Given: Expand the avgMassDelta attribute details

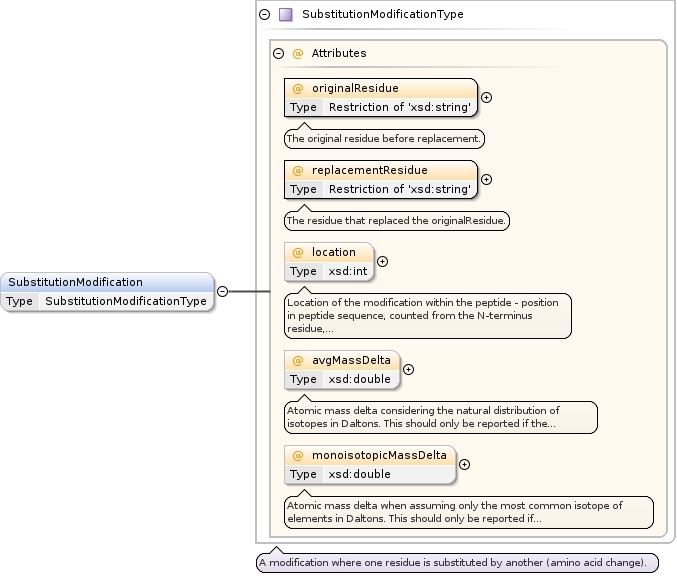Looking at the screenshot, I should click(x=408, y=369).
